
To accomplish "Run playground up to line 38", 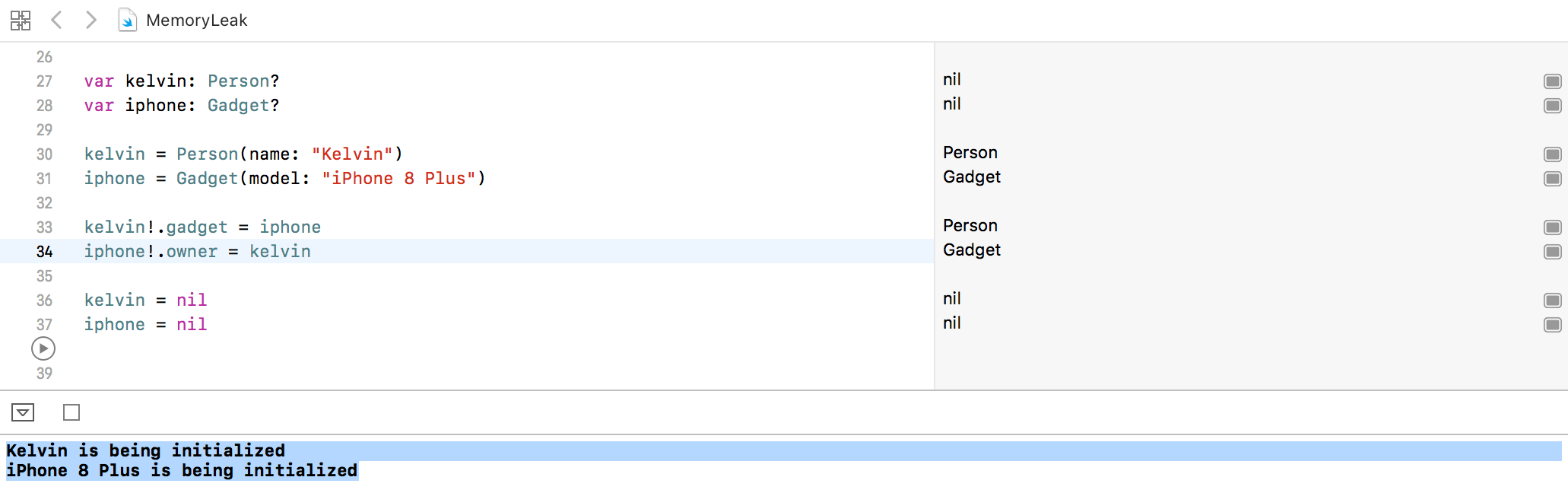I will 43,348.
